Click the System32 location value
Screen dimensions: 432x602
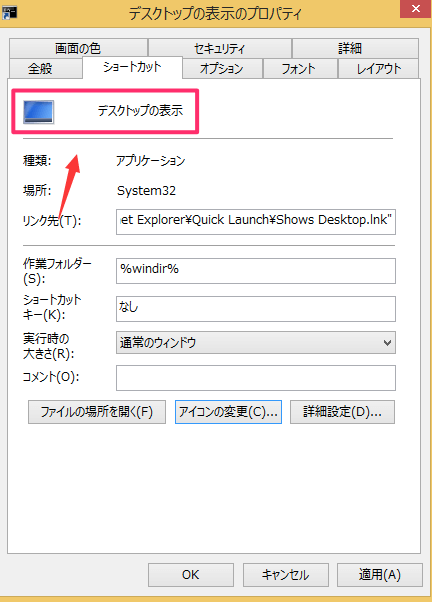146,191
